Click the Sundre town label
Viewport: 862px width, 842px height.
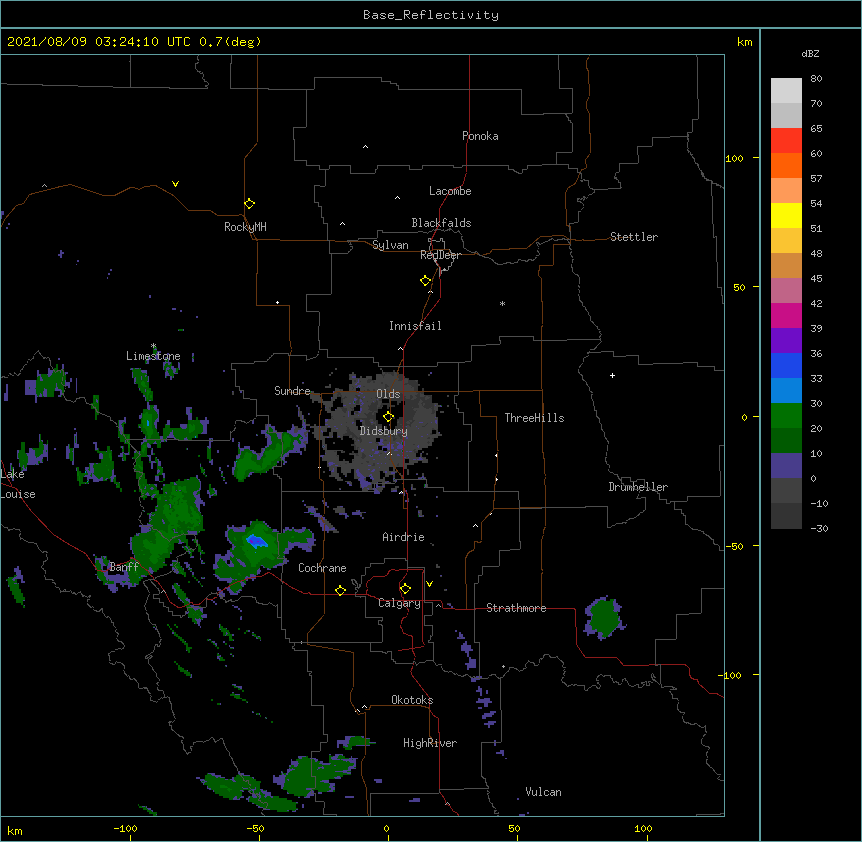(292, 391)
